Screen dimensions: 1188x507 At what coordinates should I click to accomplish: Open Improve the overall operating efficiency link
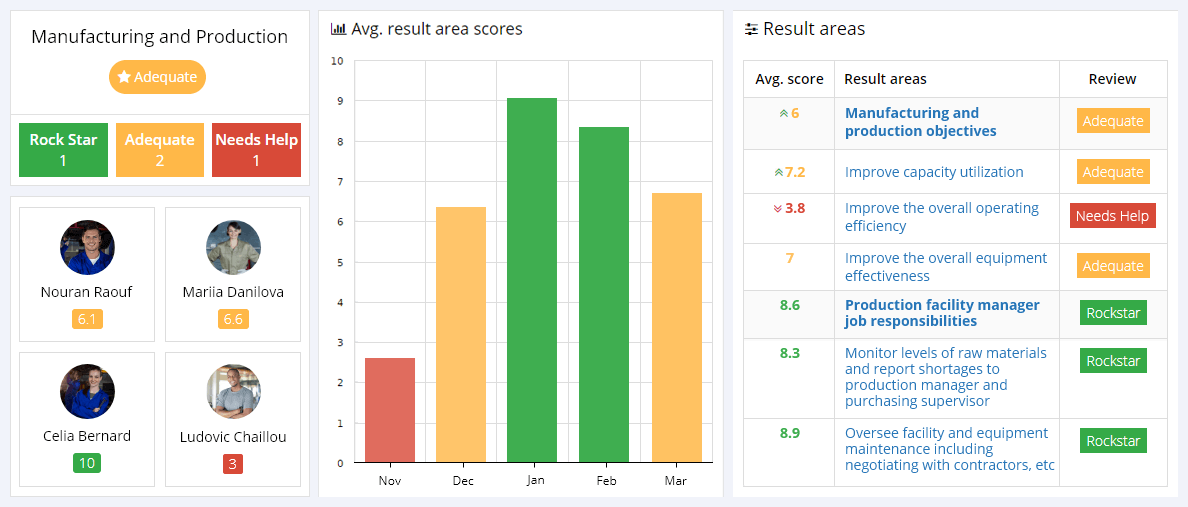[x=941, y=217]
